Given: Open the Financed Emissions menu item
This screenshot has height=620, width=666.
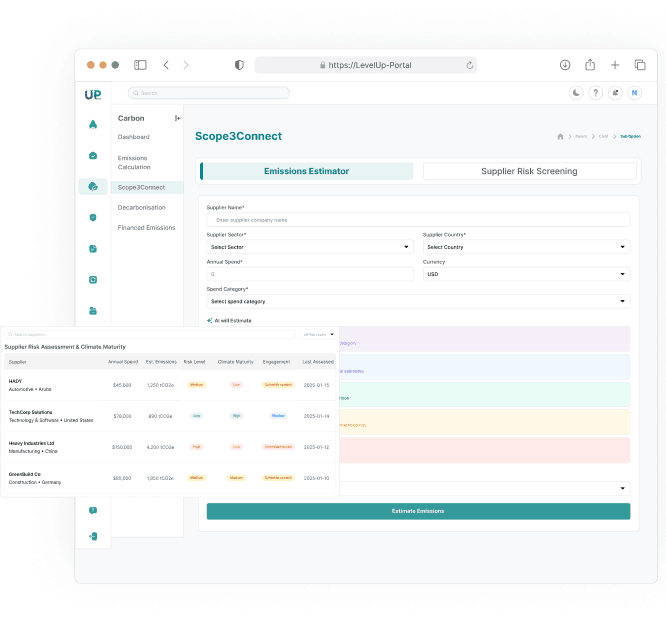Looking at the screenshot, I should coord(146,227).
